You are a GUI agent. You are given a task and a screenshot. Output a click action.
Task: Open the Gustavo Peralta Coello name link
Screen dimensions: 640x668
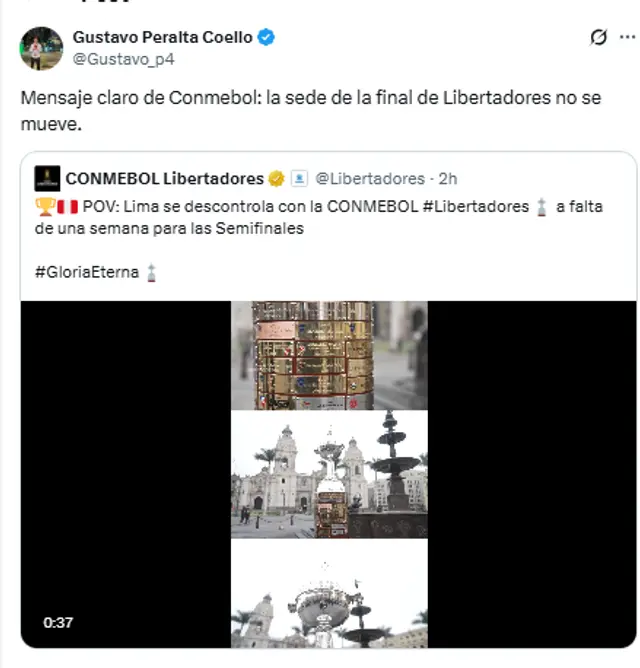(x=162, y=37)
